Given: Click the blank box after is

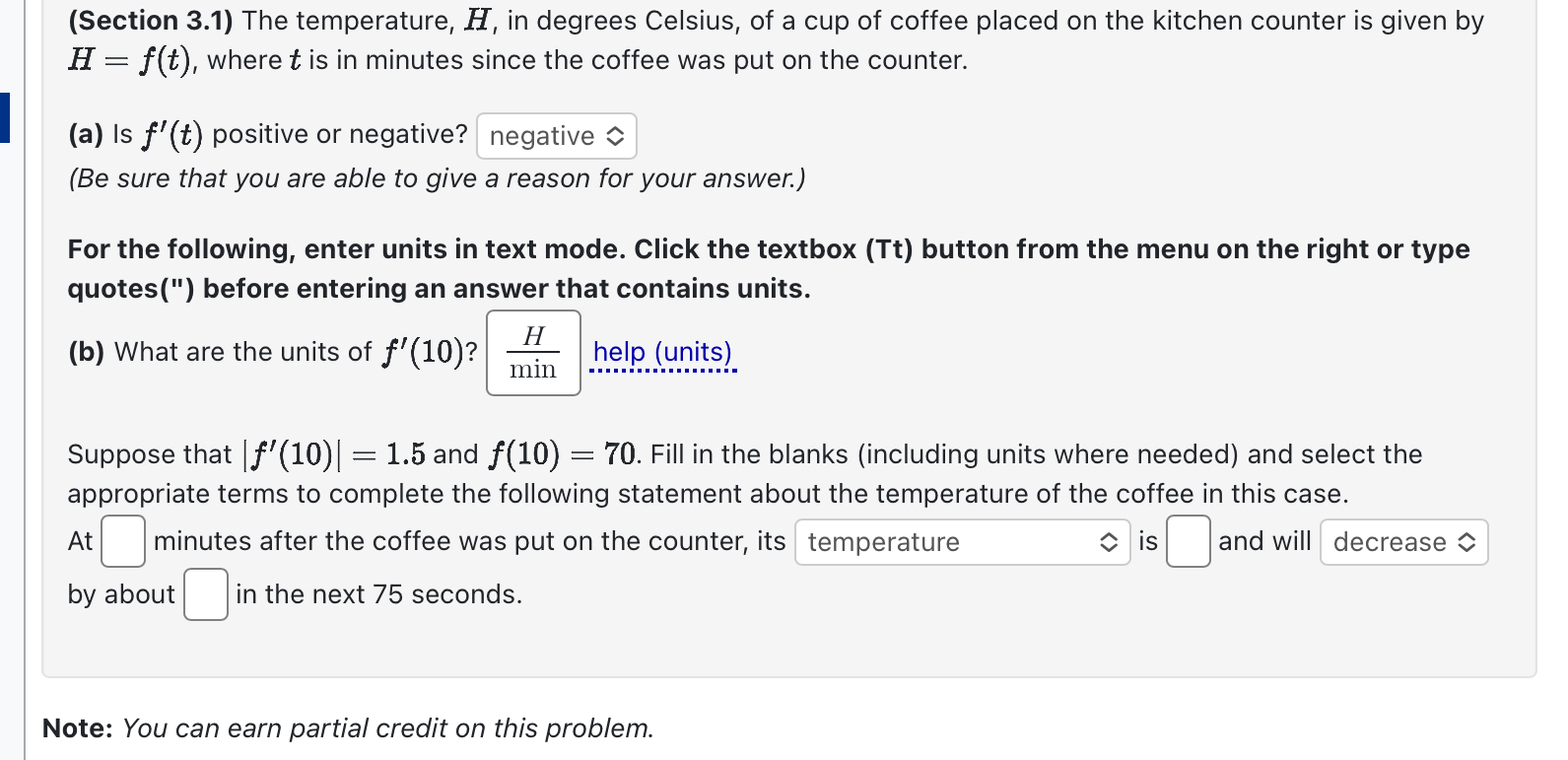Looking at the screenshot, I should pos(1188,541).
